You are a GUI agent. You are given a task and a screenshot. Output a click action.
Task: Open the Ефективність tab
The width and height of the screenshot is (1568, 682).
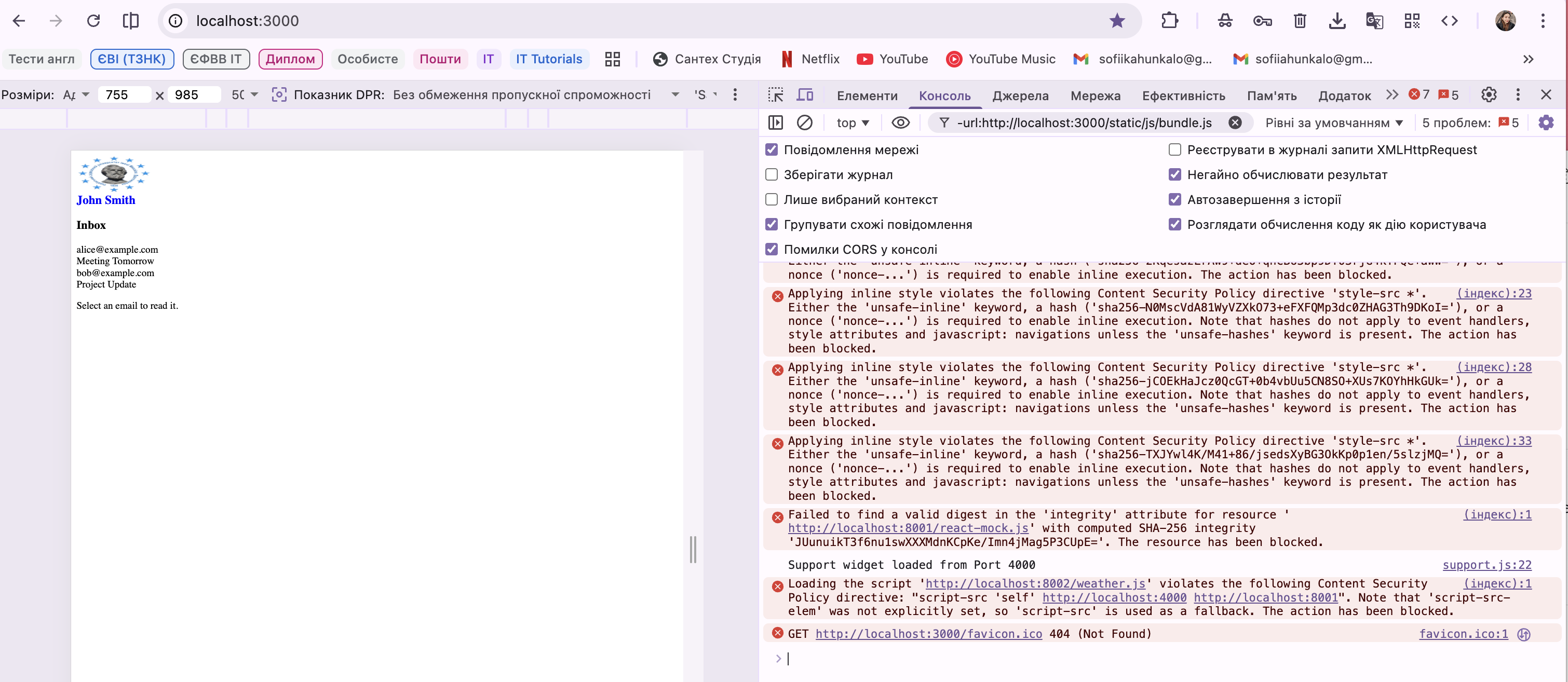pos(1183,96)
